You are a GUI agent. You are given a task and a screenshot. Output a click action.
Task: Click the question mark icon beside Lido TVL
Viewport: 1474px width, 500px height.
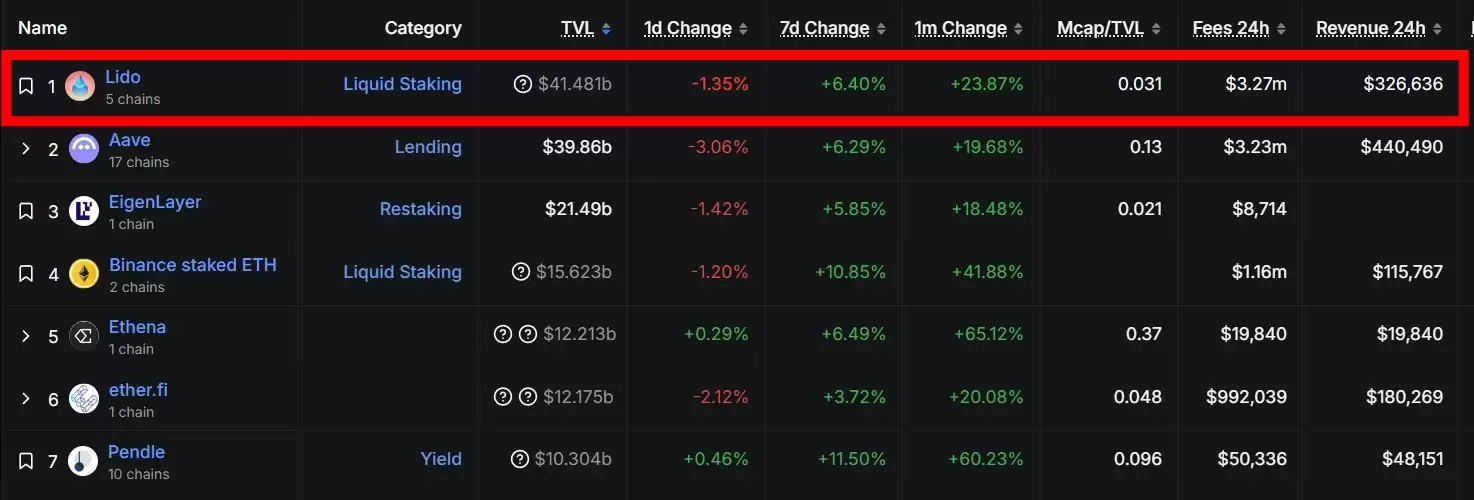522,84
